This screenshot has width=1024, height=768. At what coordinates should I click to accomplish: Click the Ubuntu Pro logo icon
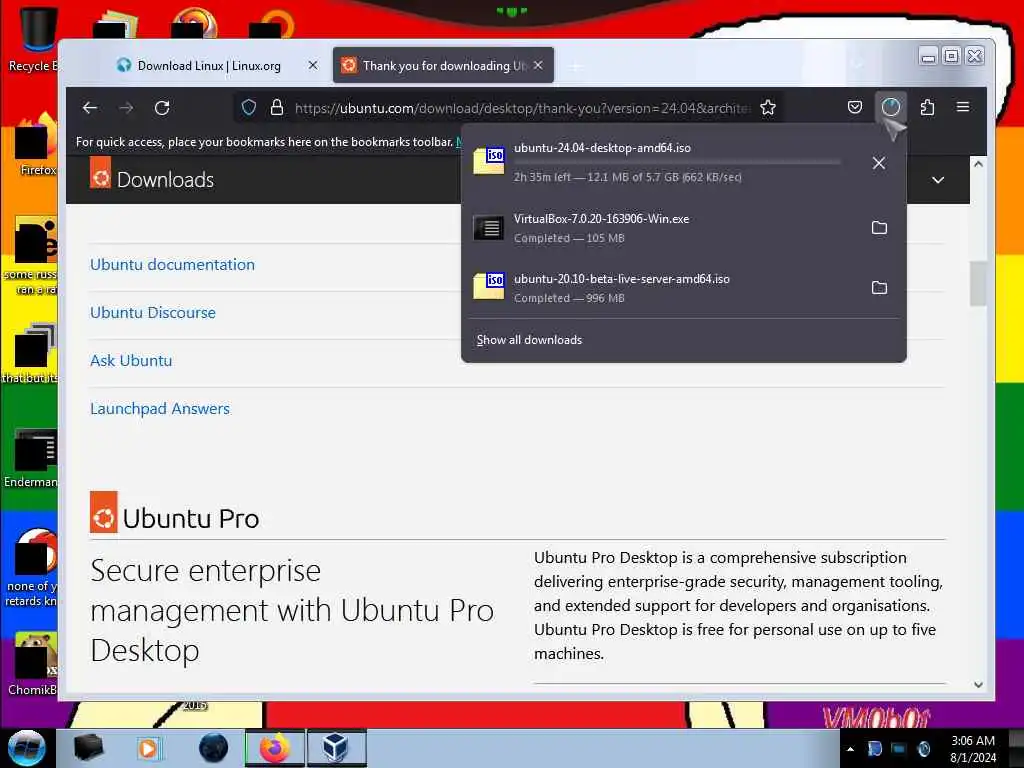(103, 512)
